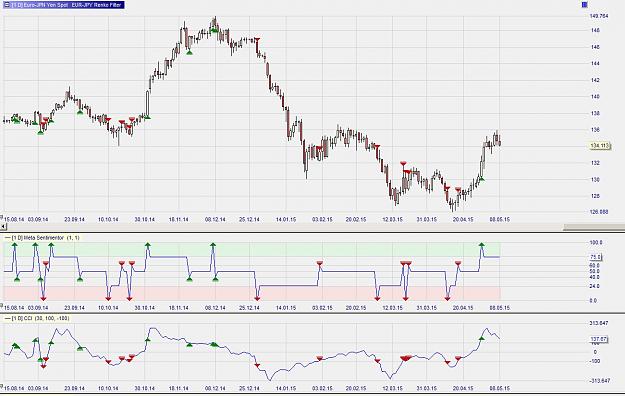Click the red sell marker at top of 25.12.14 candle
This screenshot has width=625, height=396.
(x=257, y=39)
